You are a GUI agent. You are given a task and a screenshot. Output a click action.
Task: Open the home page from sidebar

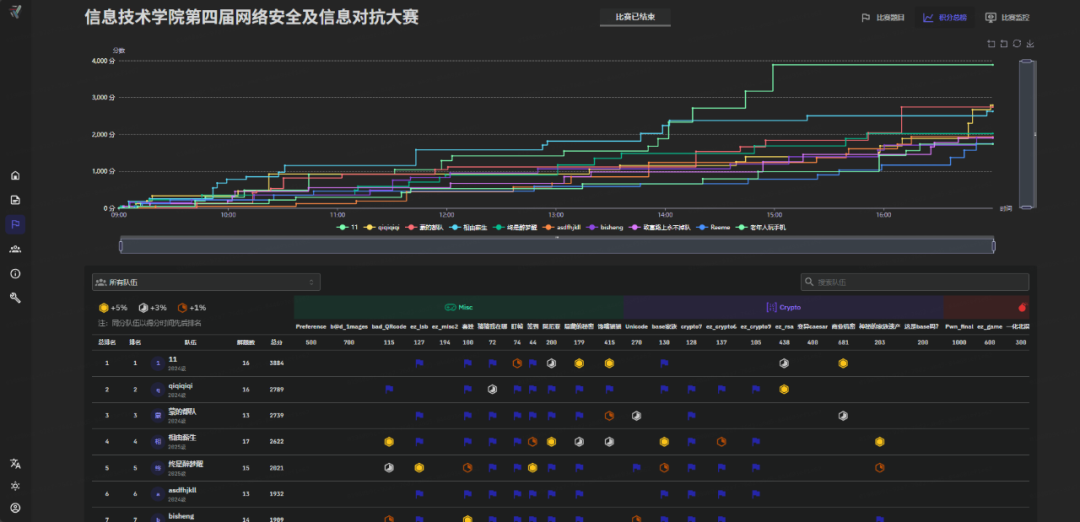pyautogui.click(x=15, y=175)
